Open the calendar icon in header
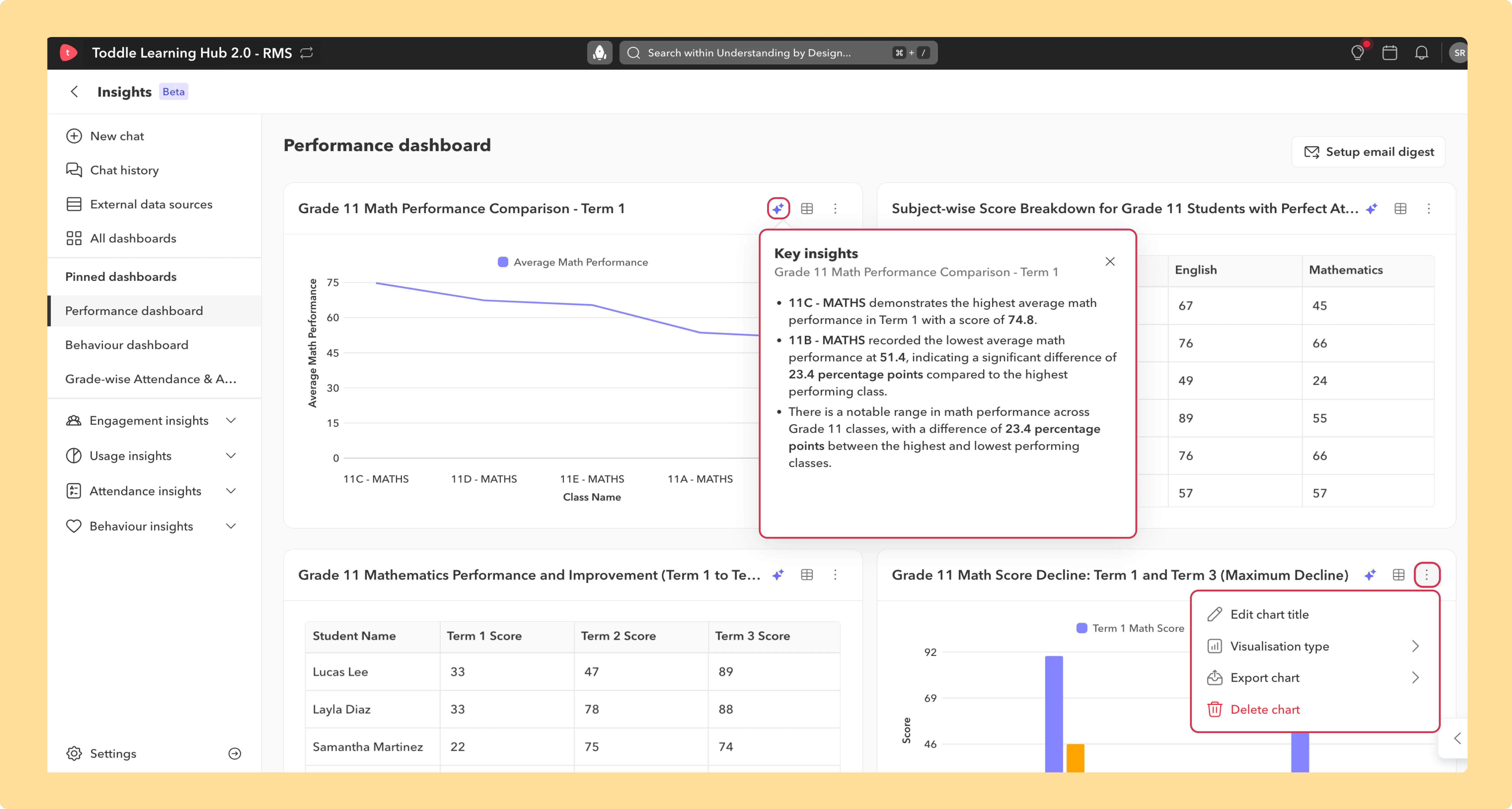Screen dimensions: 1512x809 click(x=1389, y=53)
